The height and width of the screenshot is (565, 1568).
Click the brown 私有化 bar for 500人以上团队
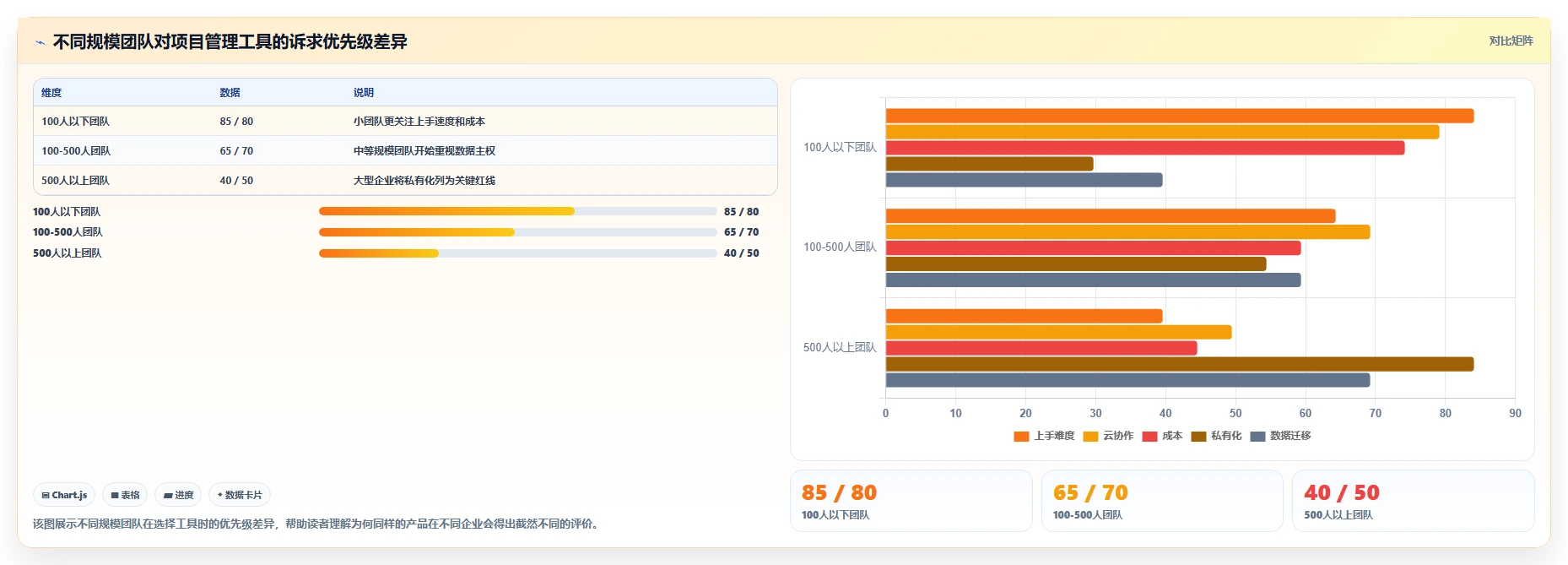[1180, 364]
